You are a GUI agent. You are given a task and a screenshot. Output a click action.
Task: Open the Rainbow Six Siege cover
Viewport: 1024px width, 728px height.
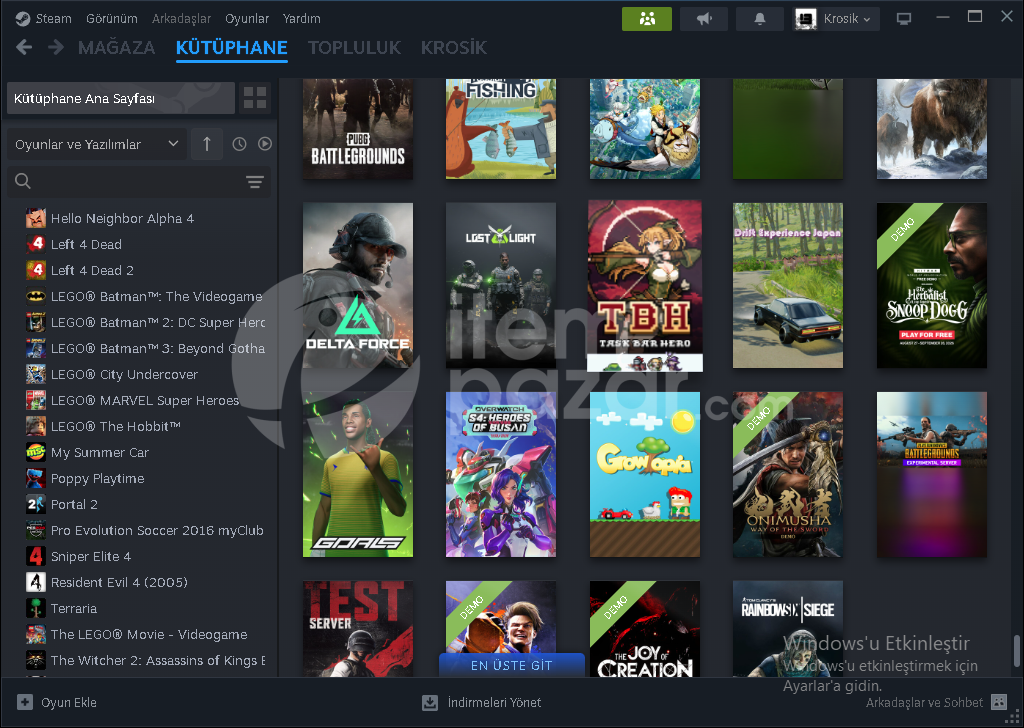(x=788, y=629)
